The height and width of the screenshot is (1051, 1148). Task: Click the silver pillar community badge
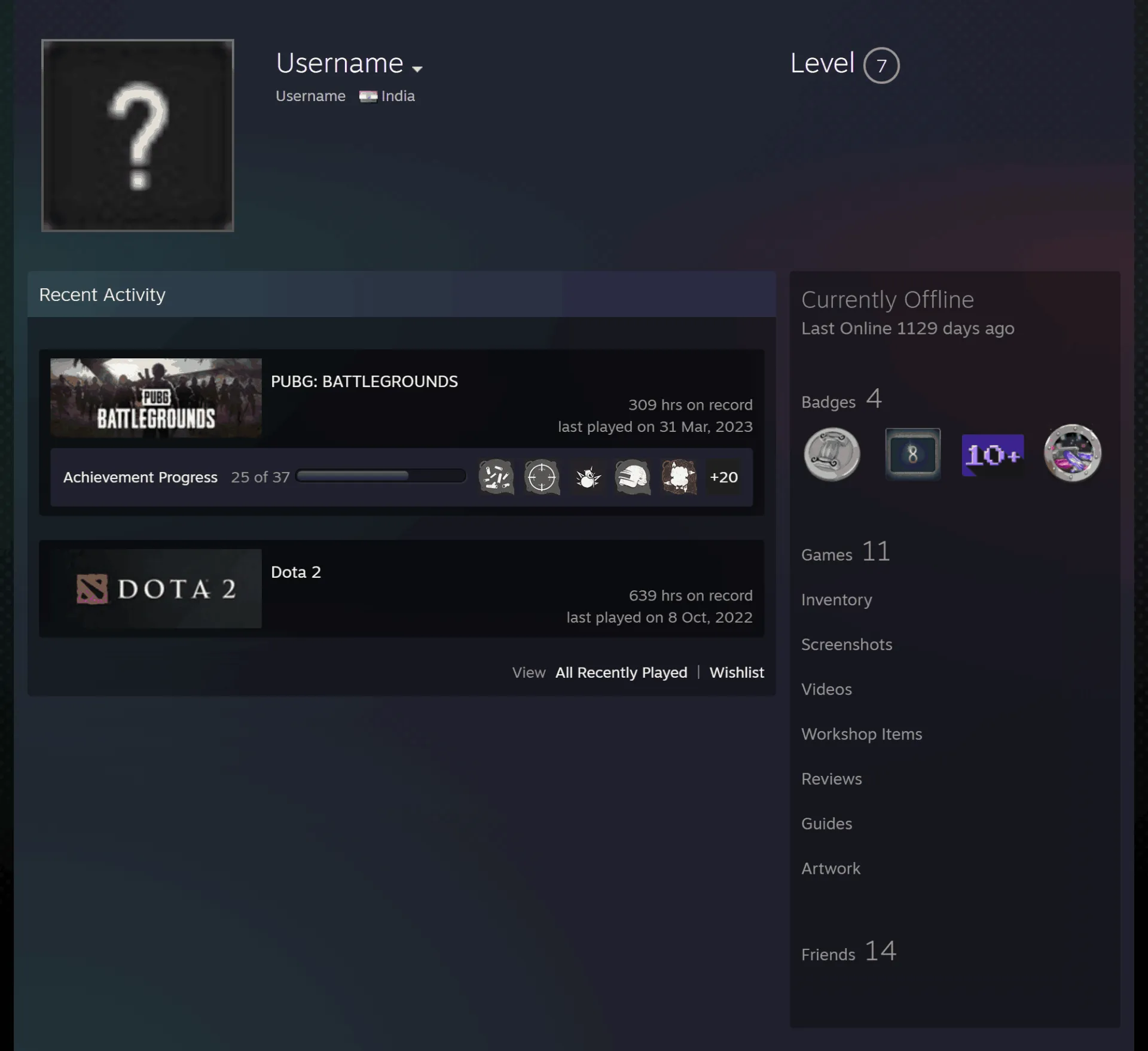pos(832,454)
